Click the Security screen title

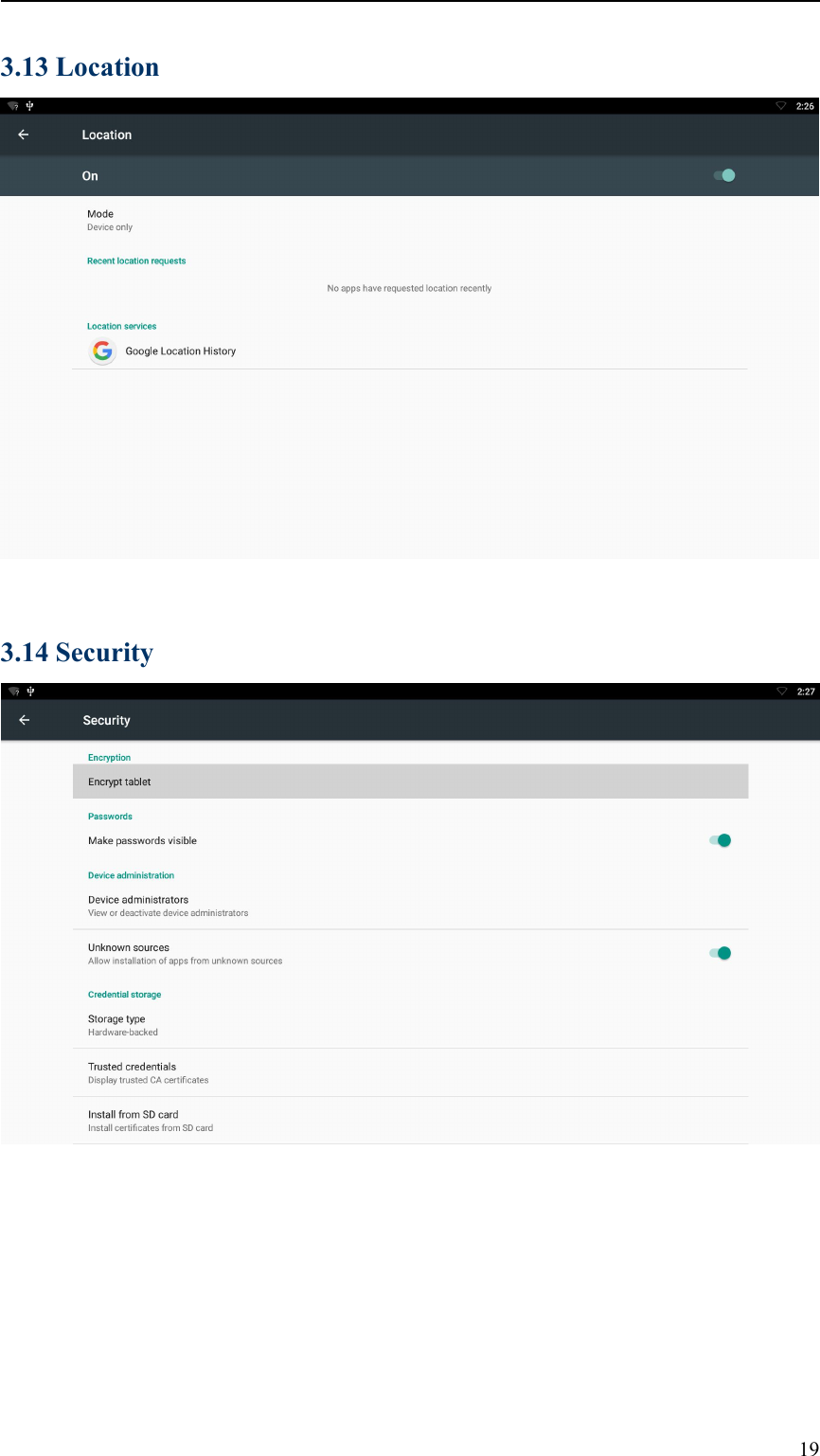(106, 720)
